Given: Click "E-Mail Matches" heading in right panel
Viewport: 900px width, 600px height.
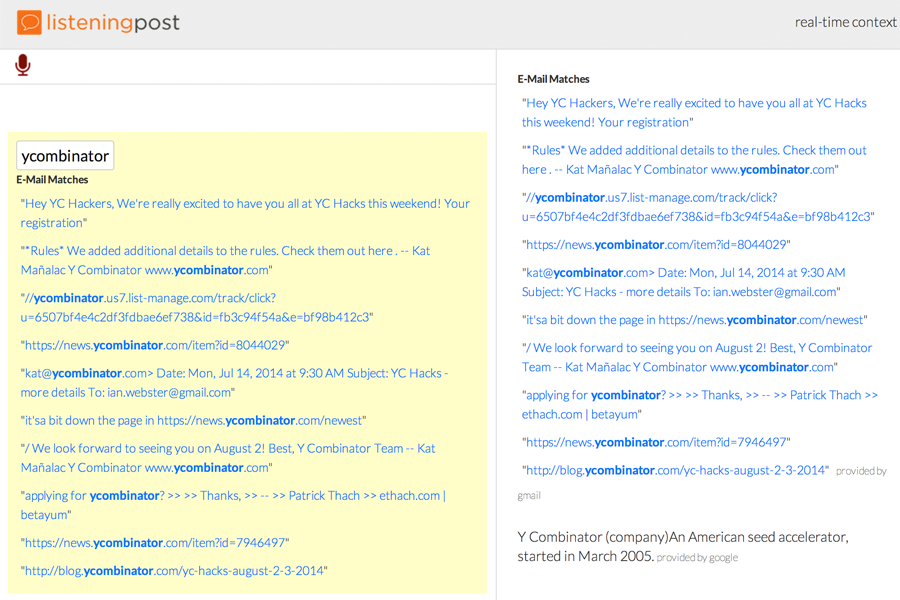Looking at the screenshot, I should pos(553,79).
